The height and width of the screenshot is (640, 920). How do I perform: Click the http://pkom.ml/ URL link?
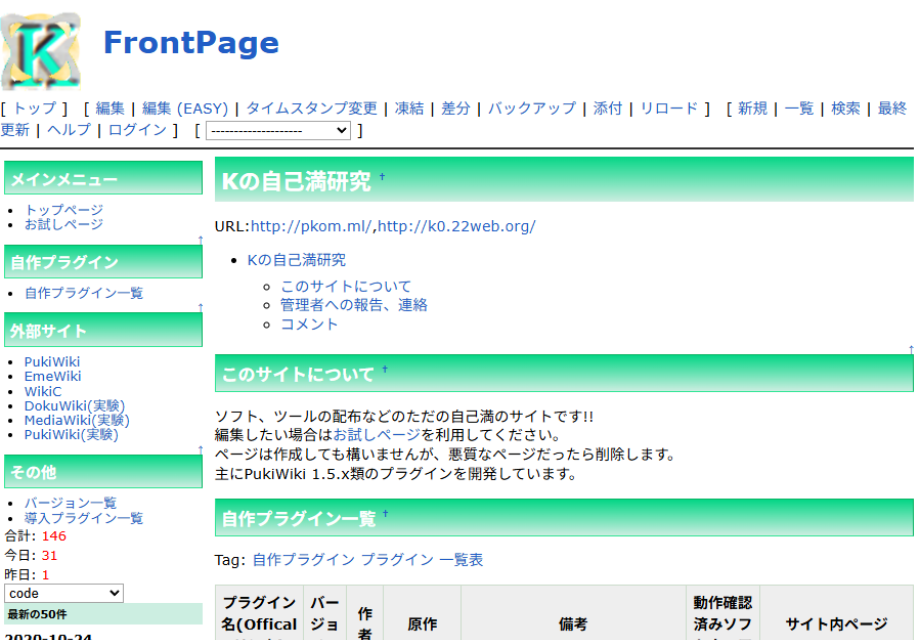point(305,226)
